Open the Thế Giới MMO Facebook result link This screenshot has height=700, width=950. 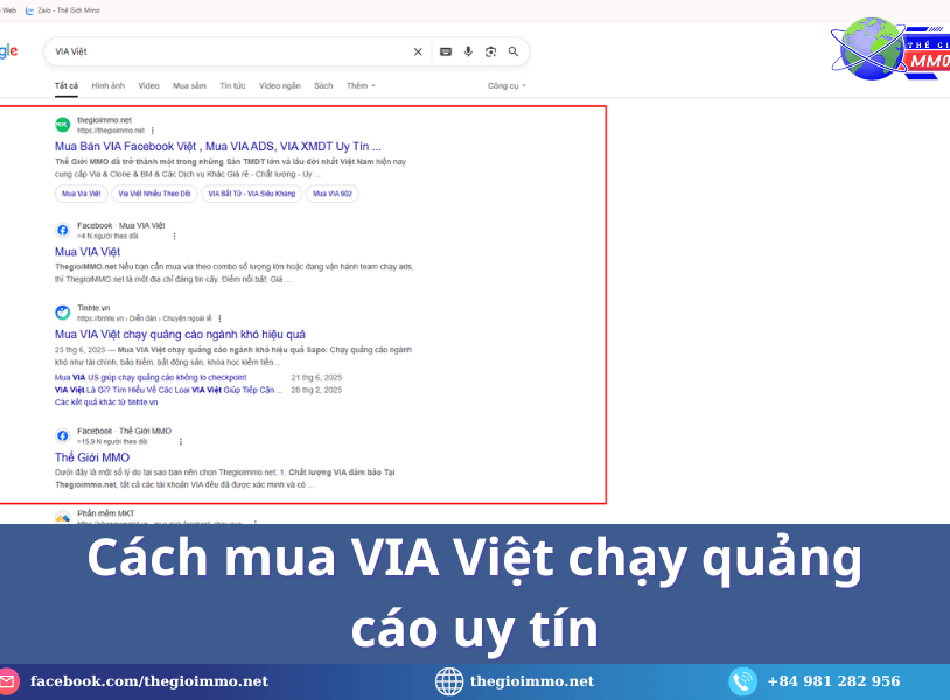[x=92, y=457]
